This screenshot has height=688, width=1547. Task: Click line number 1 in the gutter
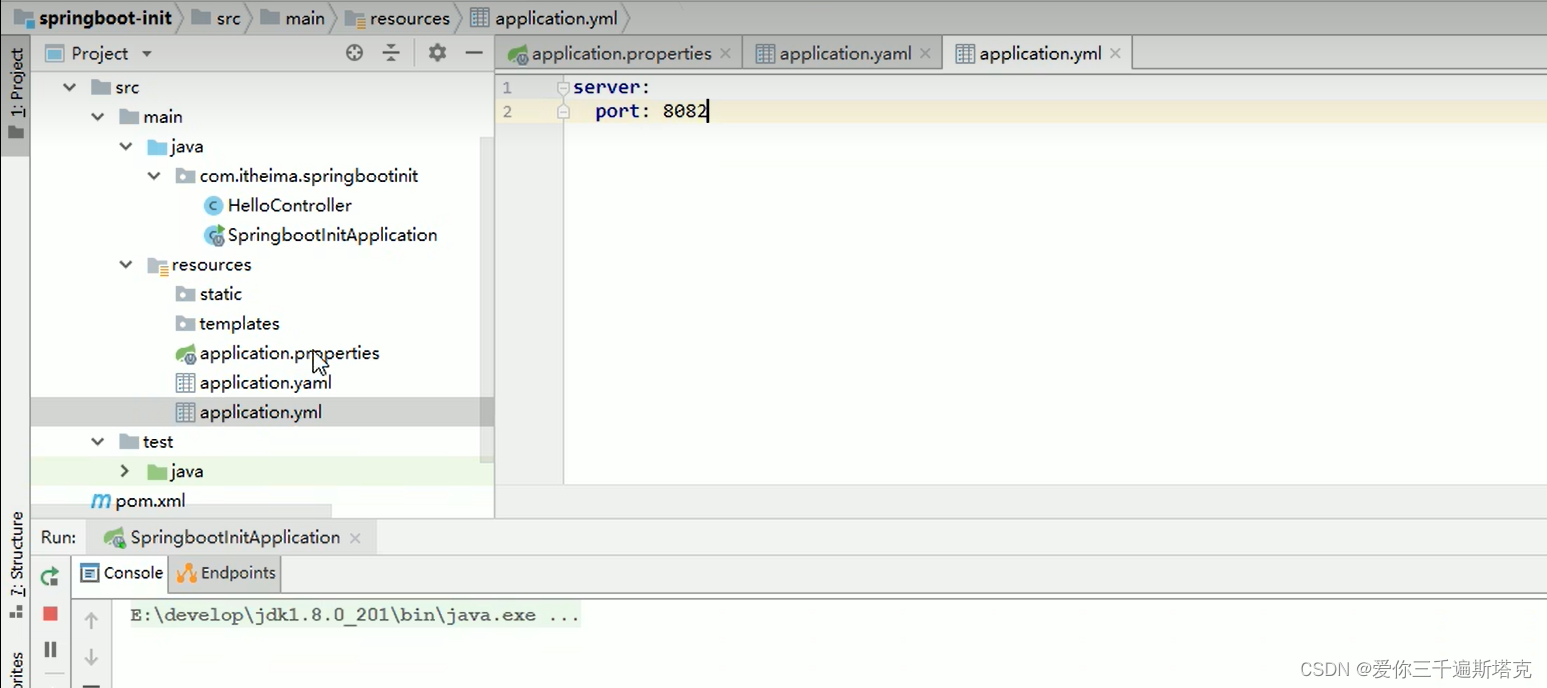[507, 88]
